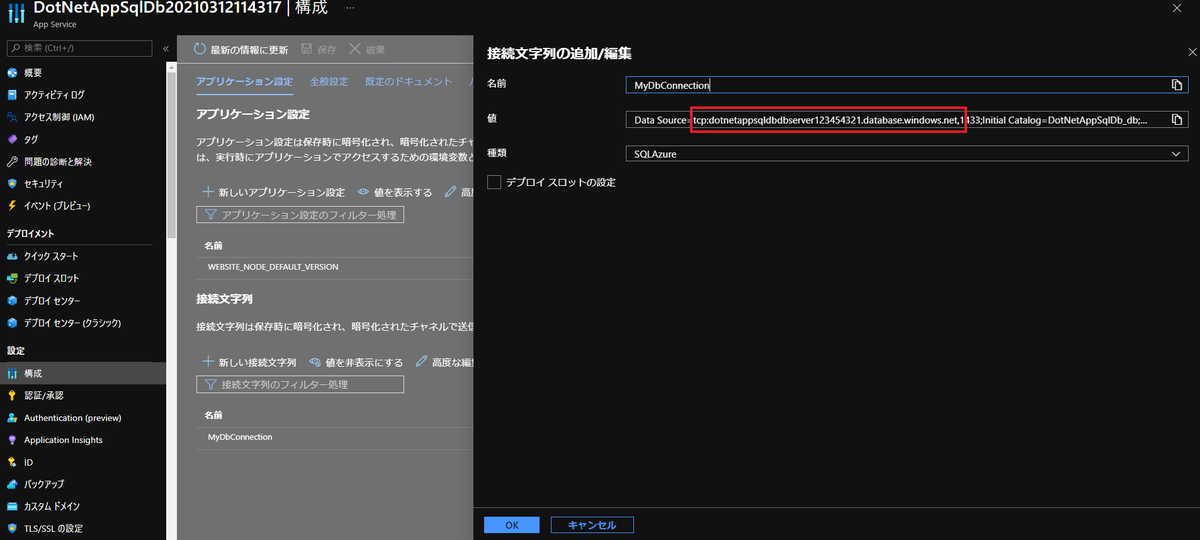The height and width of the screenshot is (540, 1200).
Task: Click the OK button
Action: (512, 525)
